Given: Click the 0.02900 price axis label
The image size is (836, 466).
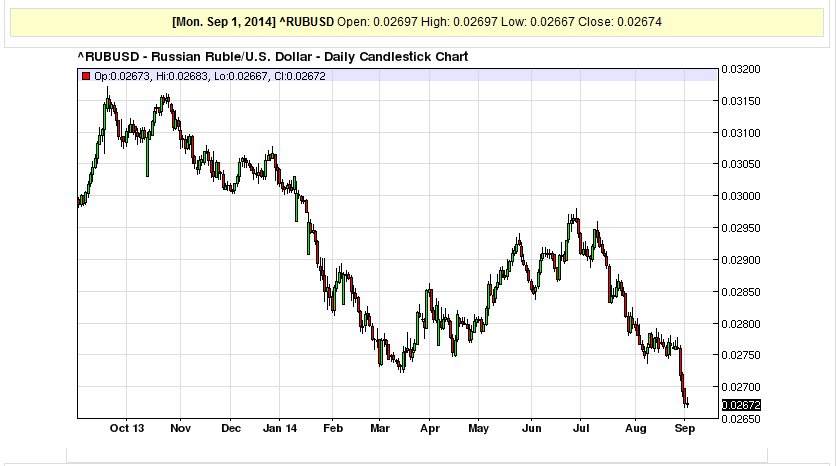Looking at the screenshot, I should point(741,260).
